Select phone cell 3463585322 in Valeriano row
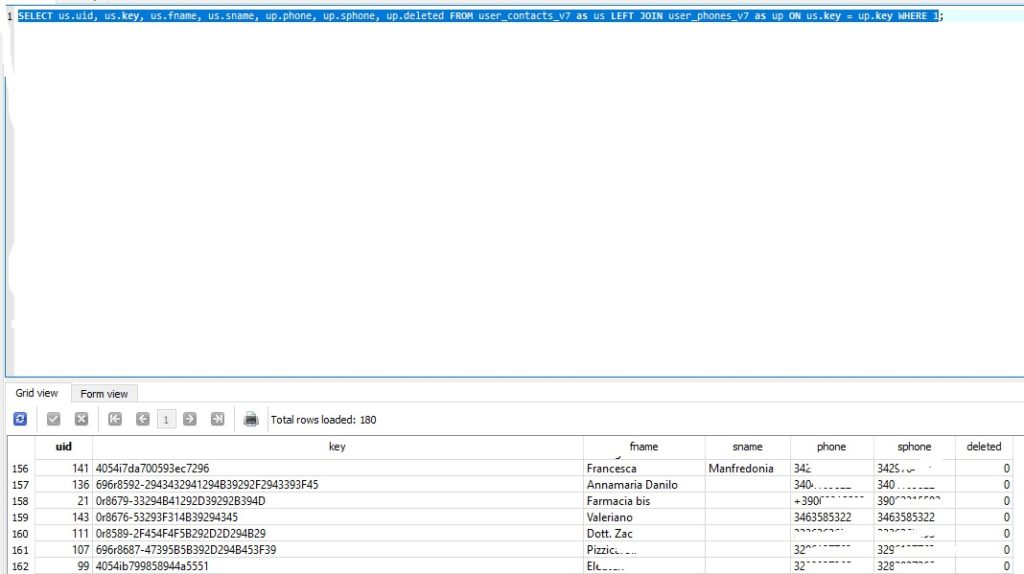 pyautogui.click(x=832, y=517)
